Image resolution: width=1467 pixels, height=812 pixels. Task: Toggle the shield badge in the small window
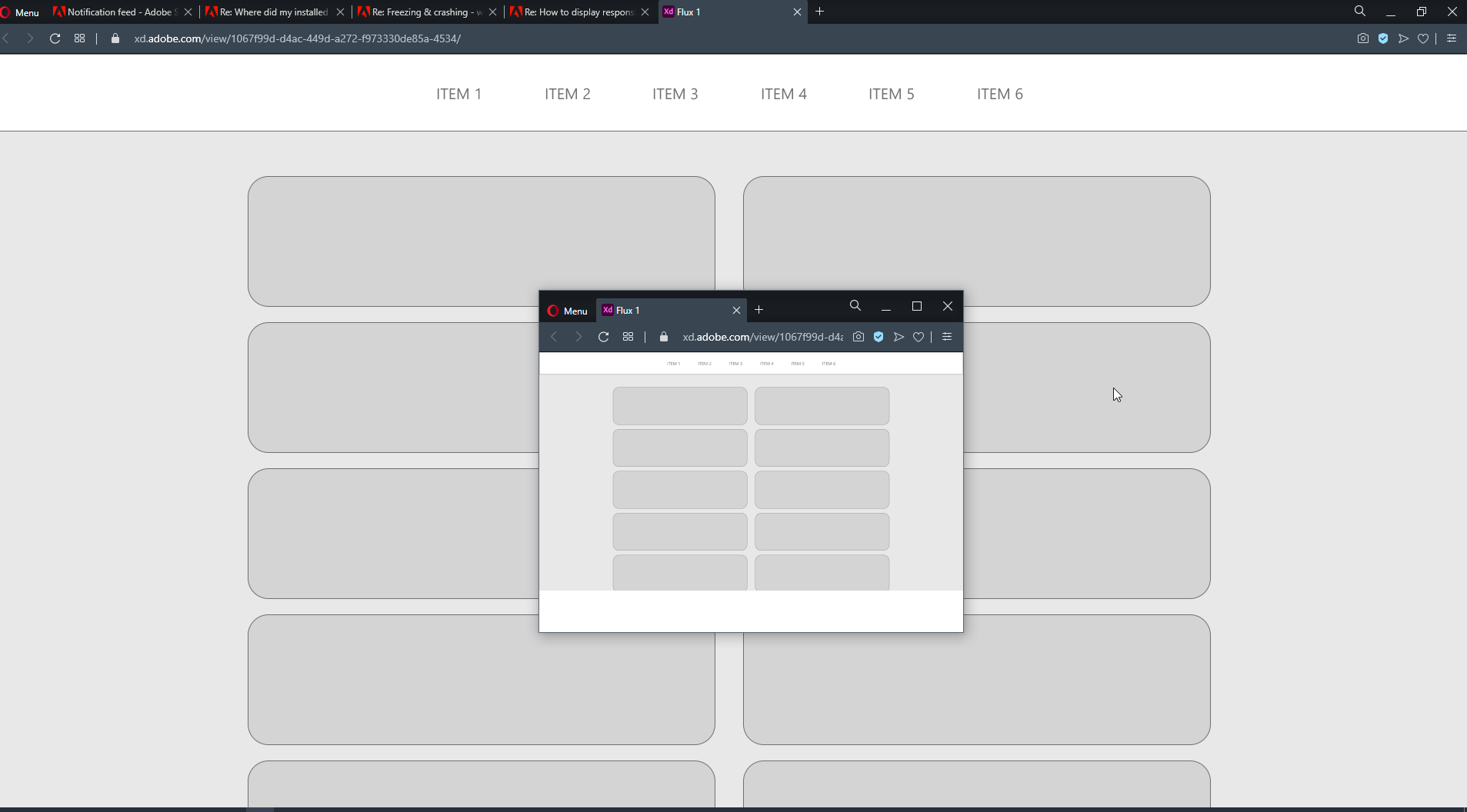tap(879, 337)
